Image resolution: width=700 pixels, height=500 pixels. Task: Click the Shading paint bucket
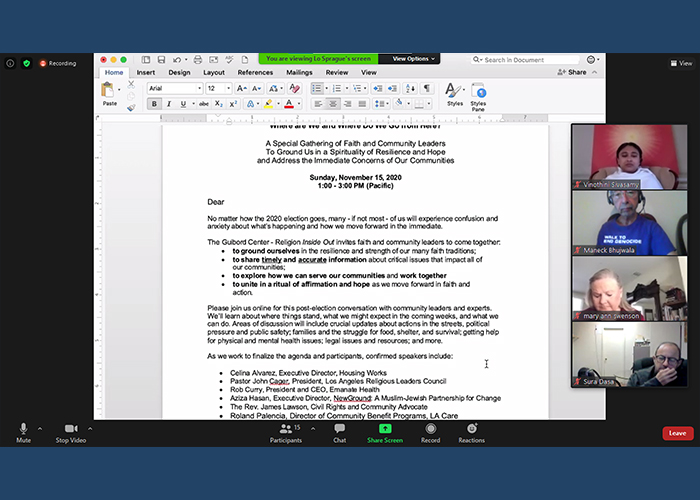click(x=399, y=104)
